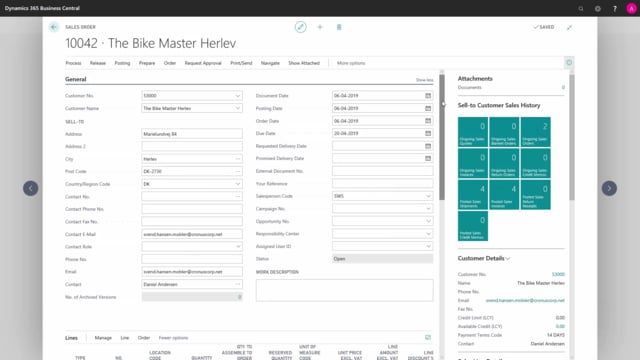The width and height of the screenshot is (640, 360).
Task: Click Show Attached action
Action: click(x=304, y=63)
